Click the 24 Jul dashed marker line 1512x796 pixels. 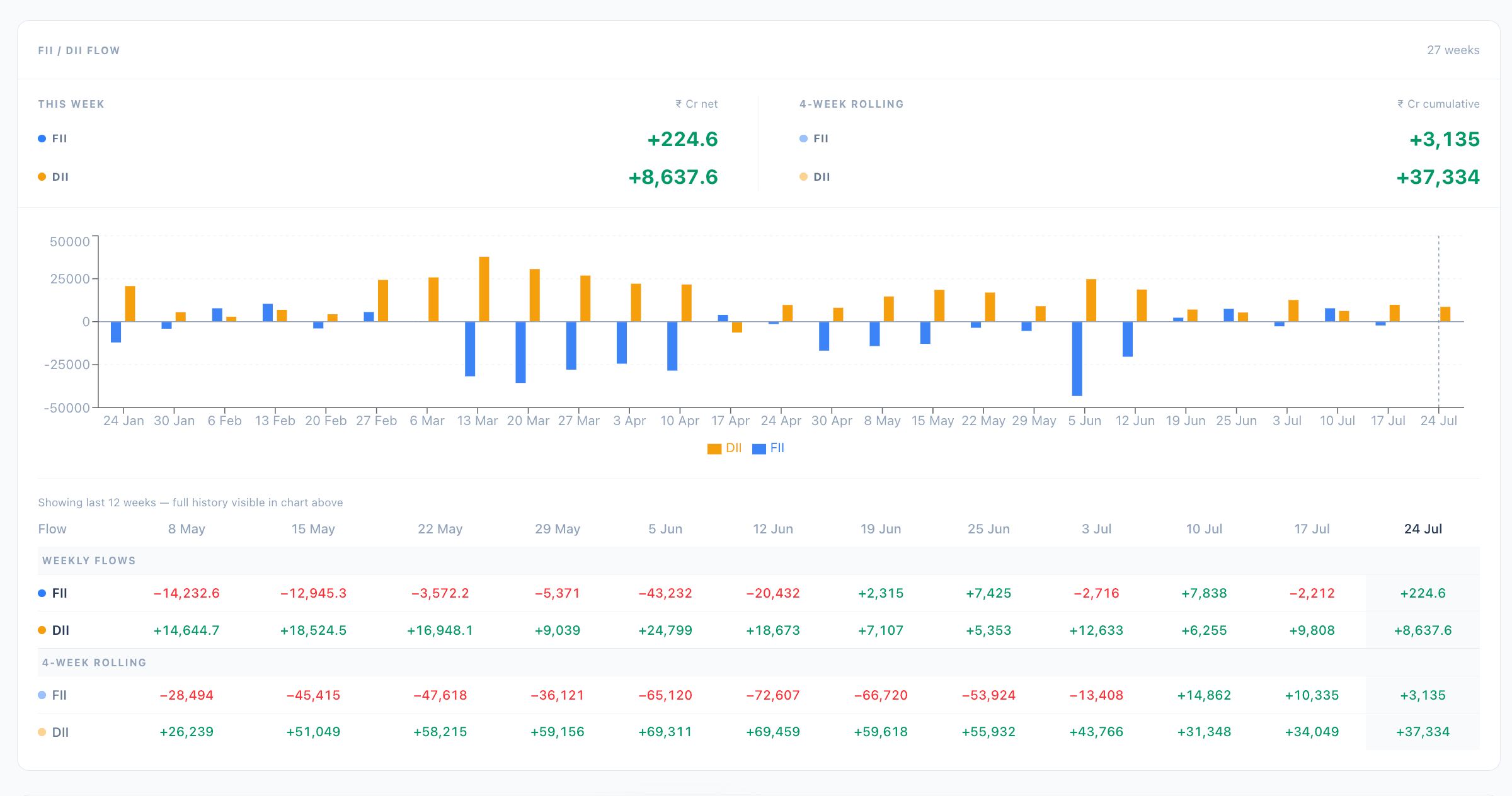coord(1438,321)
